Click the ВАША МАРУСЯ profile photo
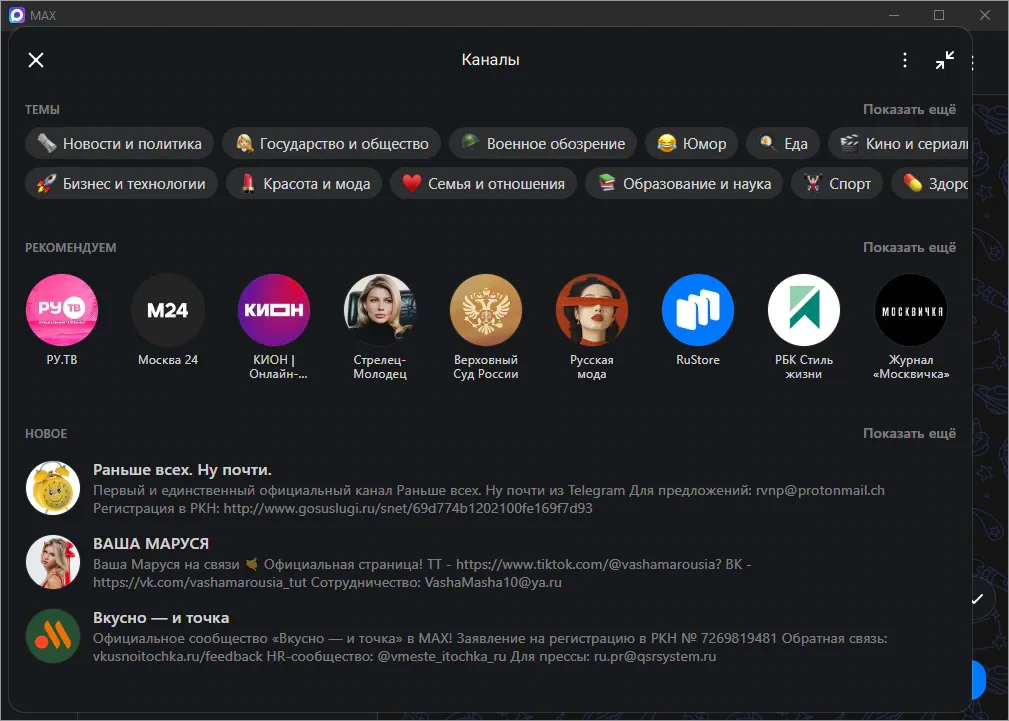The image size is (1009, 721). pos(53,562)
